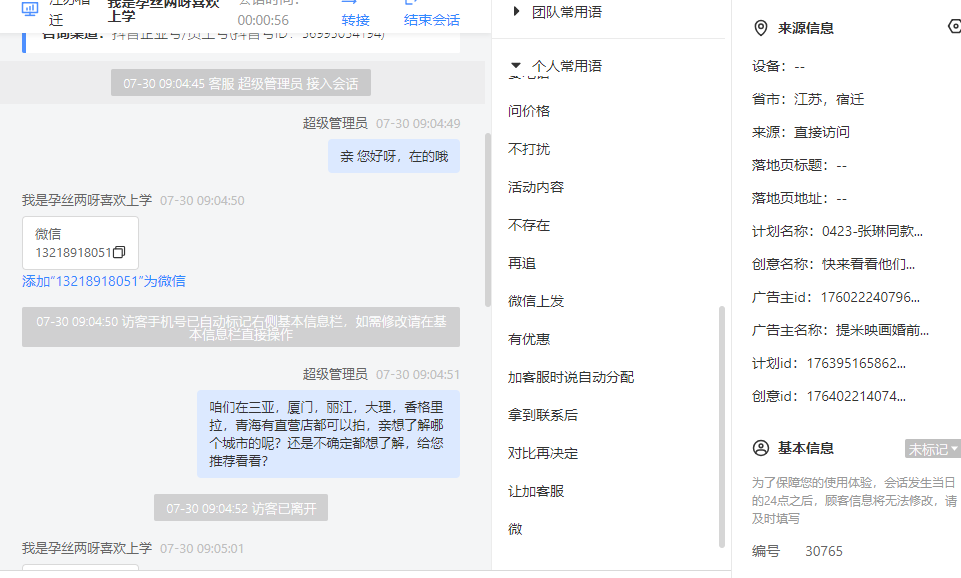Select the quick phrase 微信上发
The height and width of the screenshot is (578, 961).
[536, 301]
